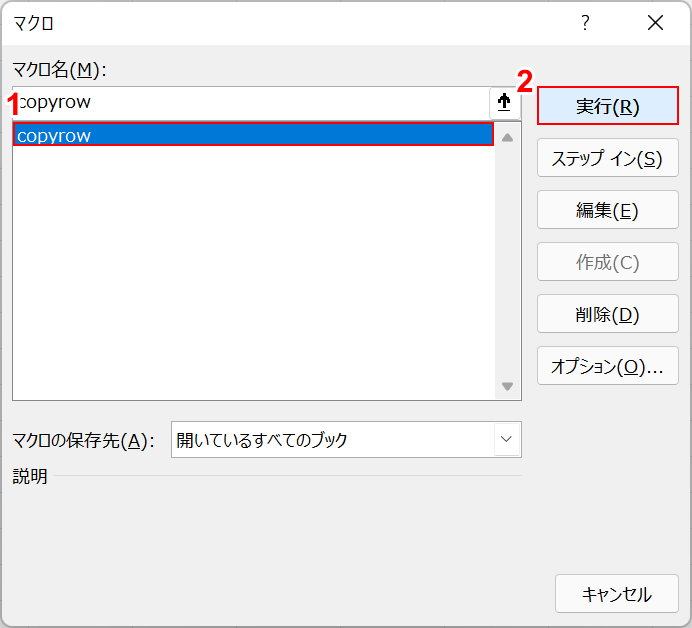Screen dimensions: 692x628
Task: Click the empty area in macro list
Action: coord(253,270)
